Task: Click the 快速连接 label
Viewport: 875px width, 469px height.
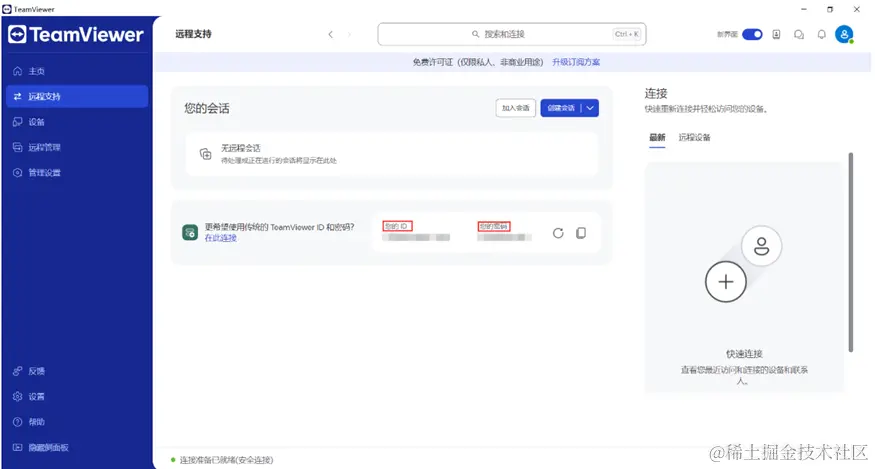Action: click(744, 353)
